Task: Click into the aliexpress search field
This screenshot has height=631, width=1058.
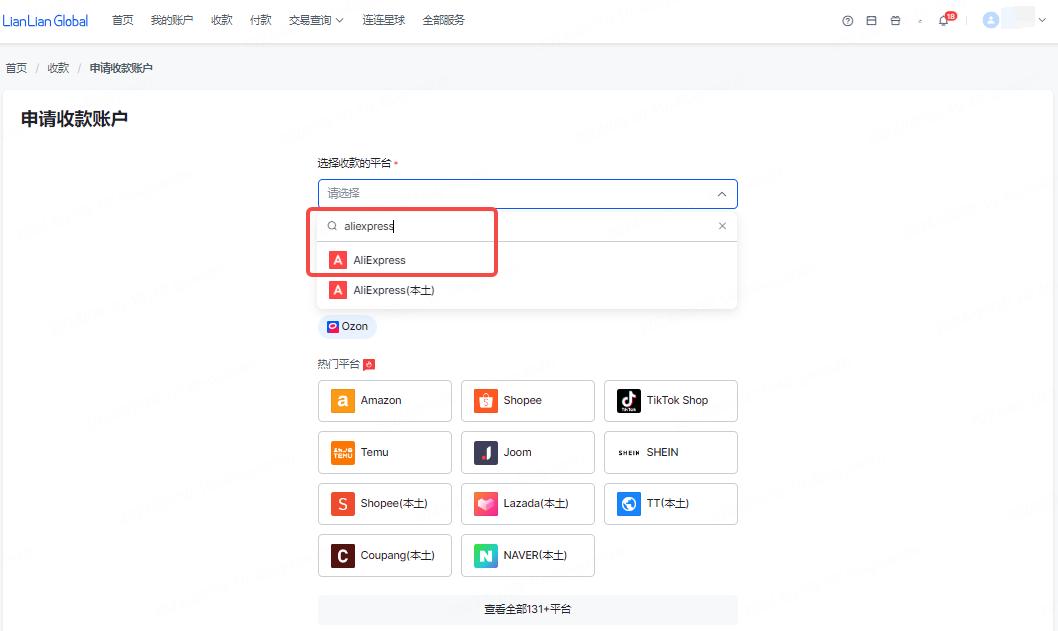Action: tap(526, 226)
